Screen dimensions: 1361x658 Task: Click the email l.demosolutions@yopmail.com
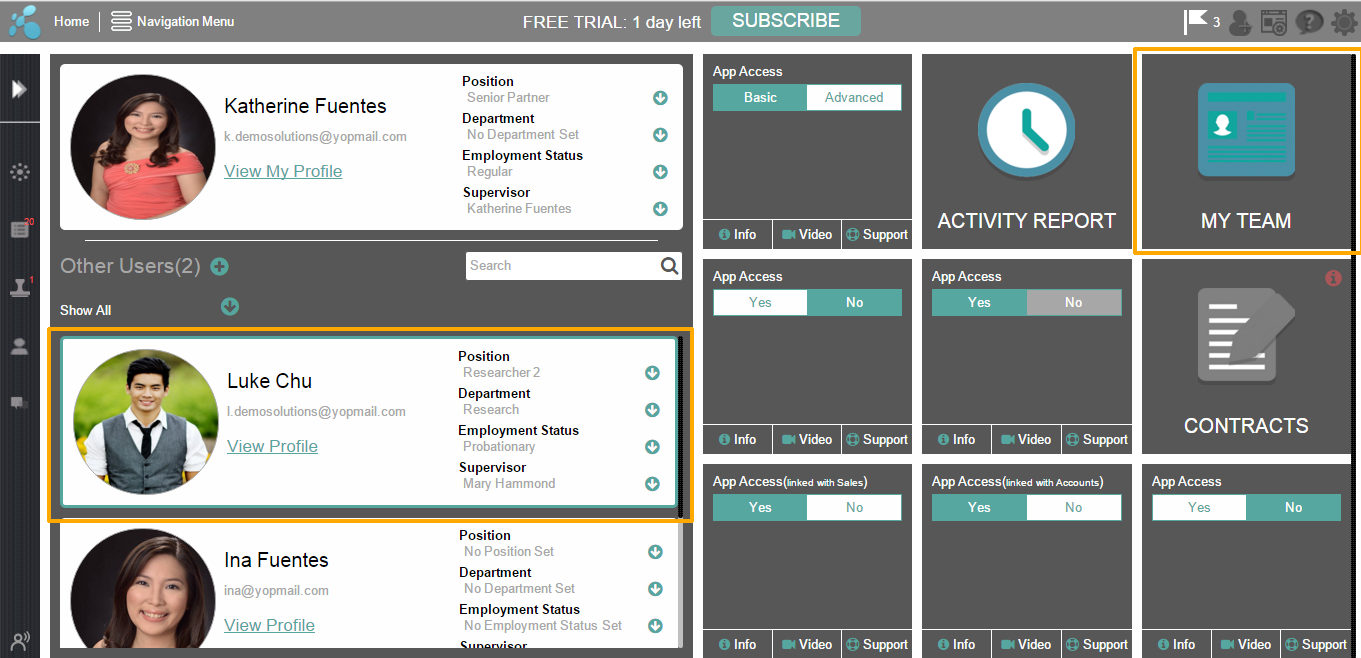pyautogui.click(x=316, y=411)
